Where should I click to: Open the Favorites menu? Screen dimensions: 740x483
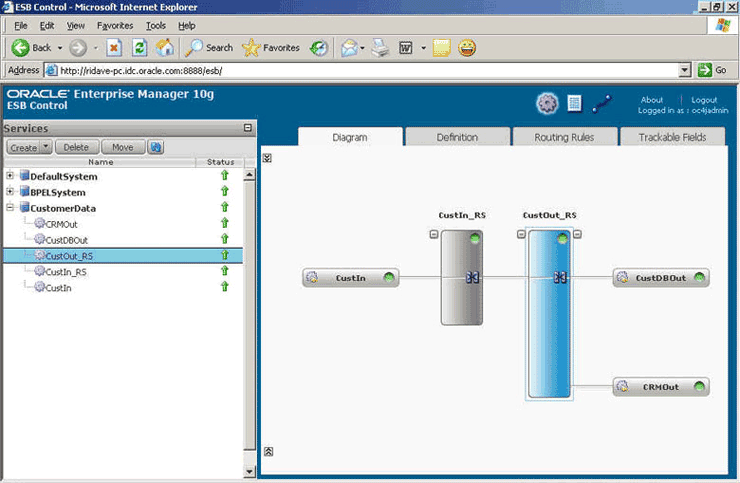(x=115, y=25)
